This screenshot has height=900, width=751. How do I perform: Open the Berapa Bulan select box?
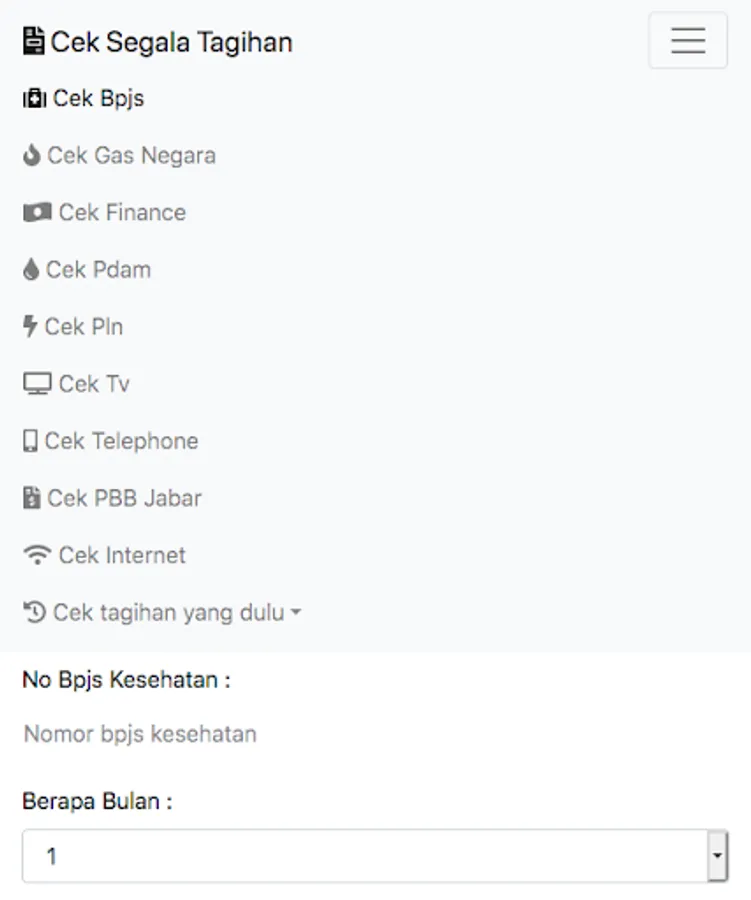pyautogui.click(x=365, y=856)
